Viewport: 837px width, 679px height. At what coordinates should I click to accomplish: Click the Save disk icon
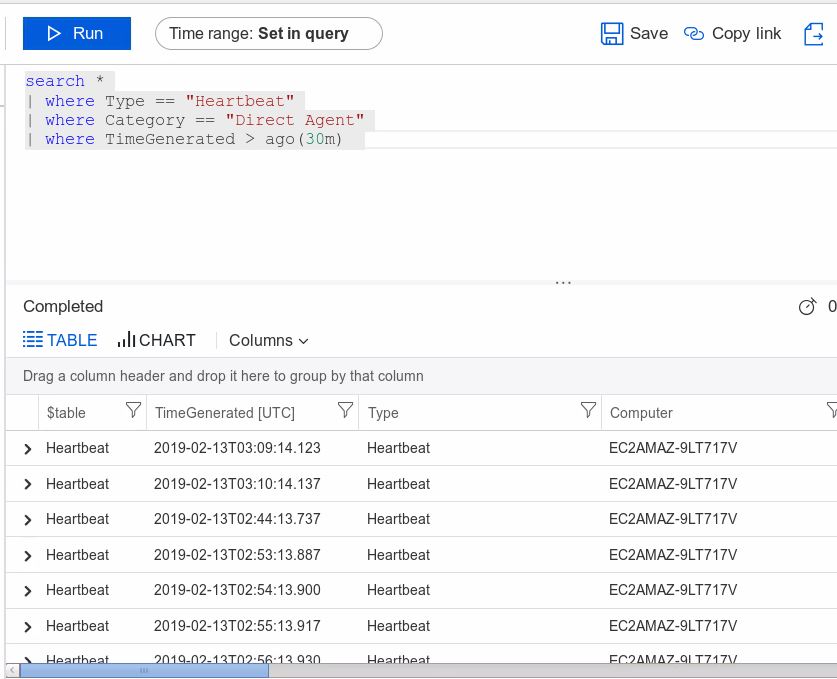(x=612, y=34)
